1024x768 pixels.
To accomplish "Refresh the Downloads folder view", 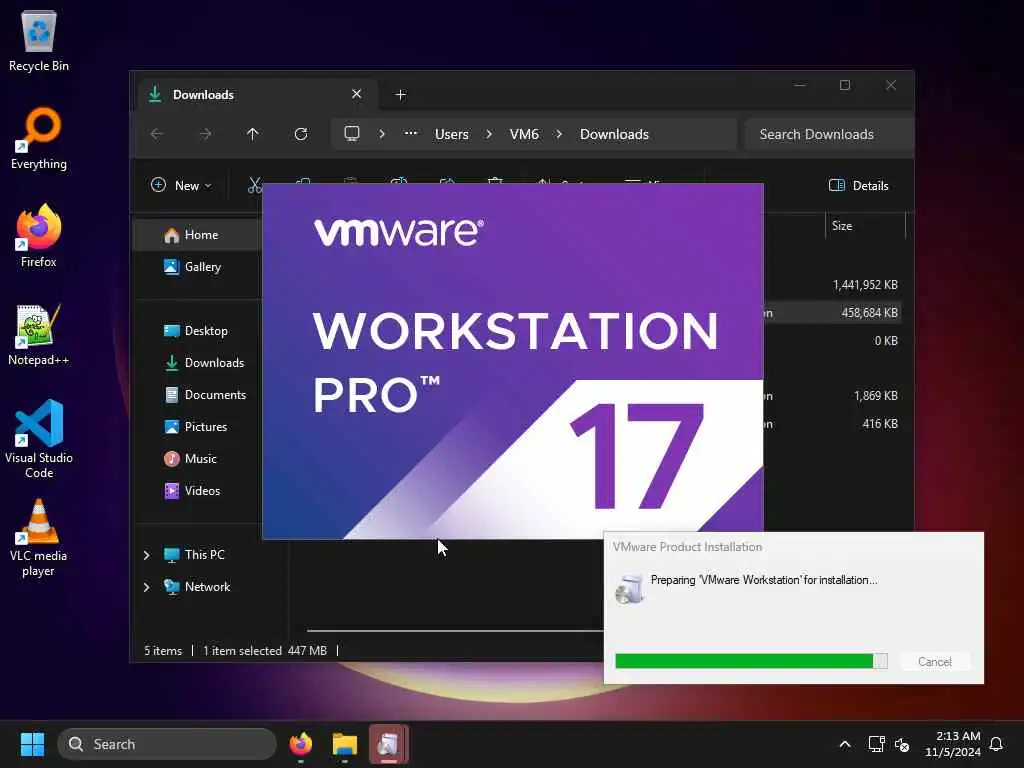I will [300, 134].
